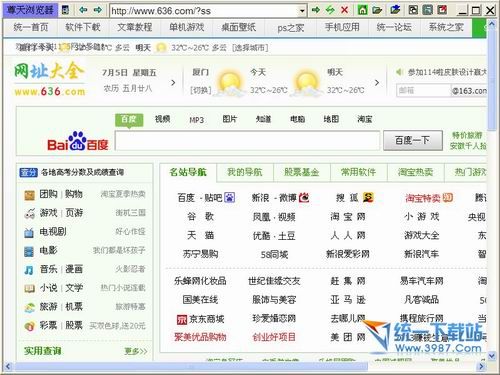This screenshot has width=500, height=375.
Task: Click the vertical scrollbar down arrow
Action: [x=492, y=356]
